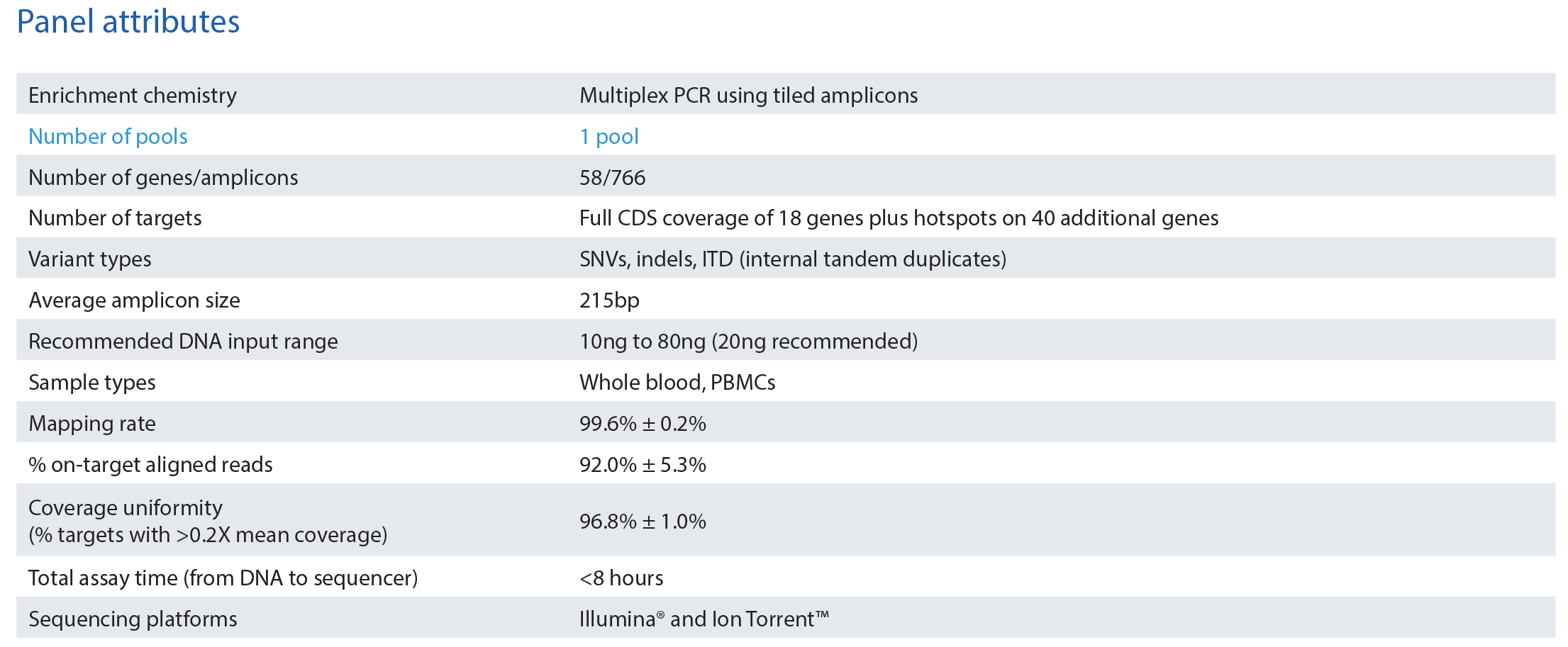Select the Coverage uniformity label
Viewport: 1568px width, 647px height.
[x=126, y=508]
